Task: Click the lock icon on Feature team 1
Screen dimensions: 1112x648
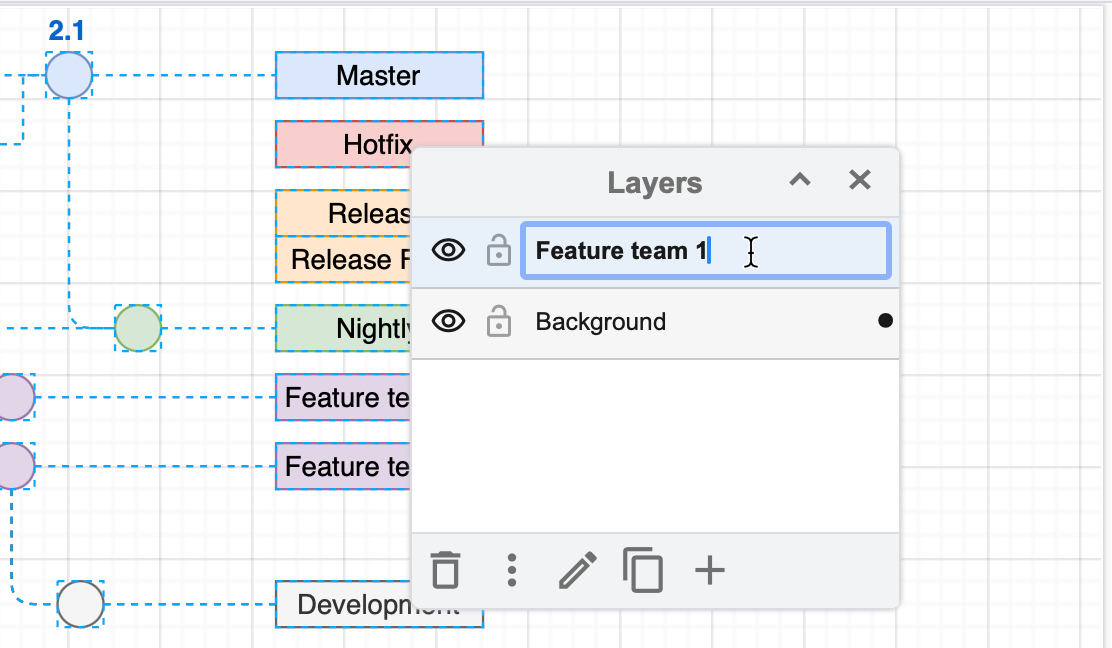Action: (498, 251)
